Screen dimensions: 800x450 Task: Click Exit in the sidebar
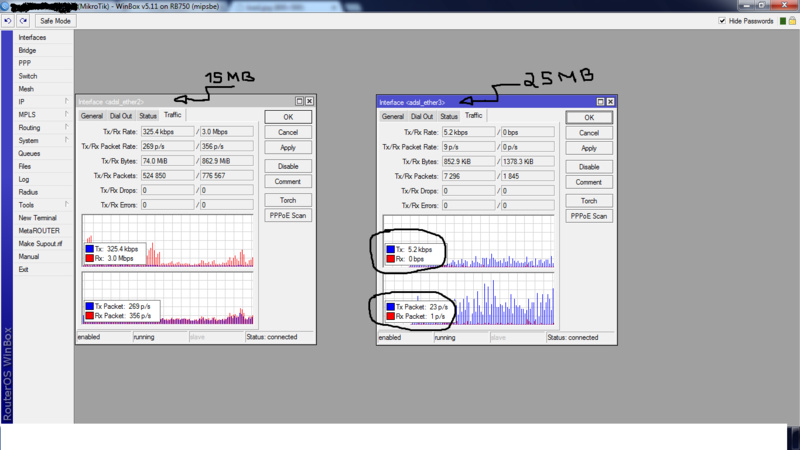23,269
